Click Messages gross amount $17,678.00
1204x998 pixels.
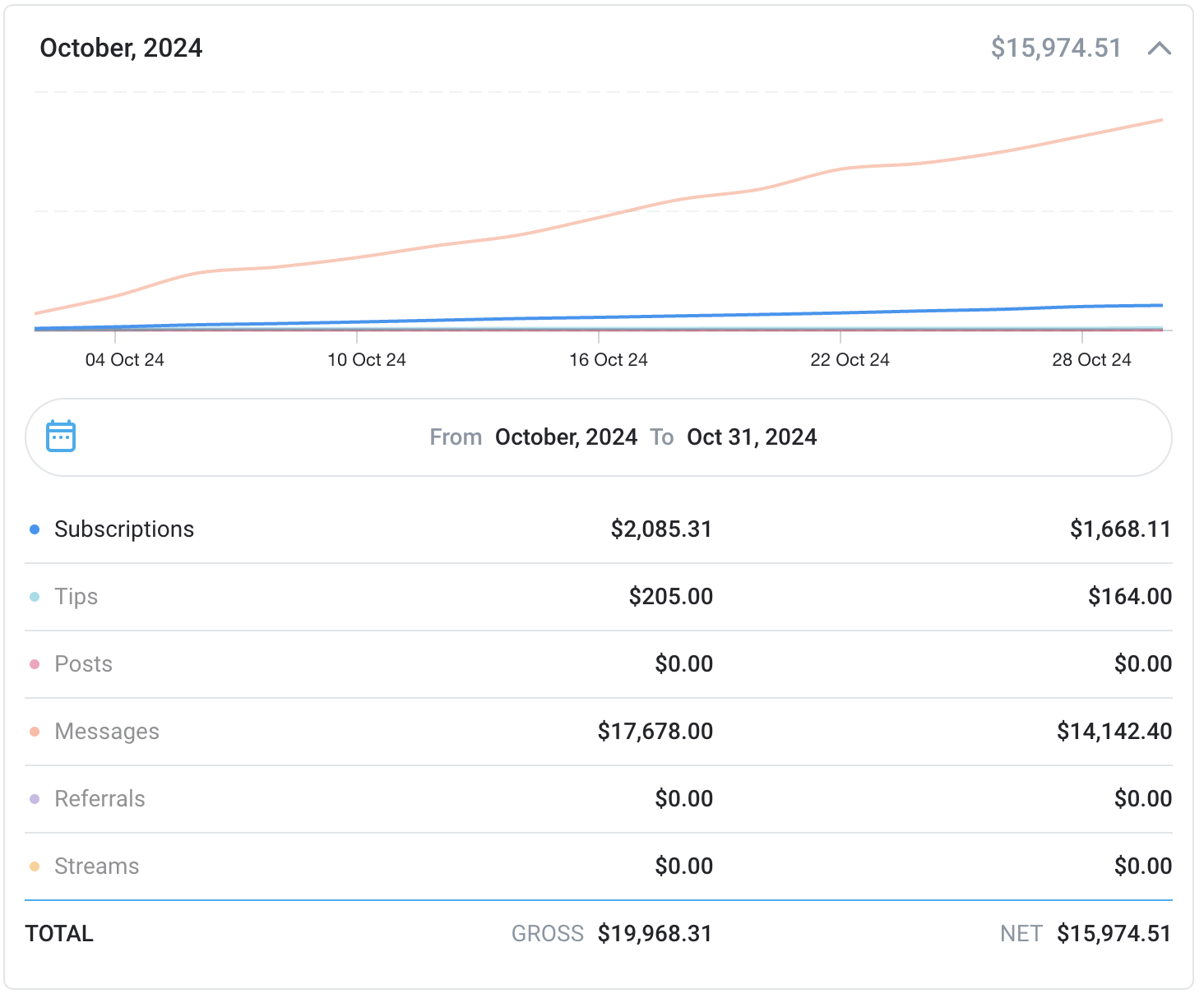pos(655,732)
